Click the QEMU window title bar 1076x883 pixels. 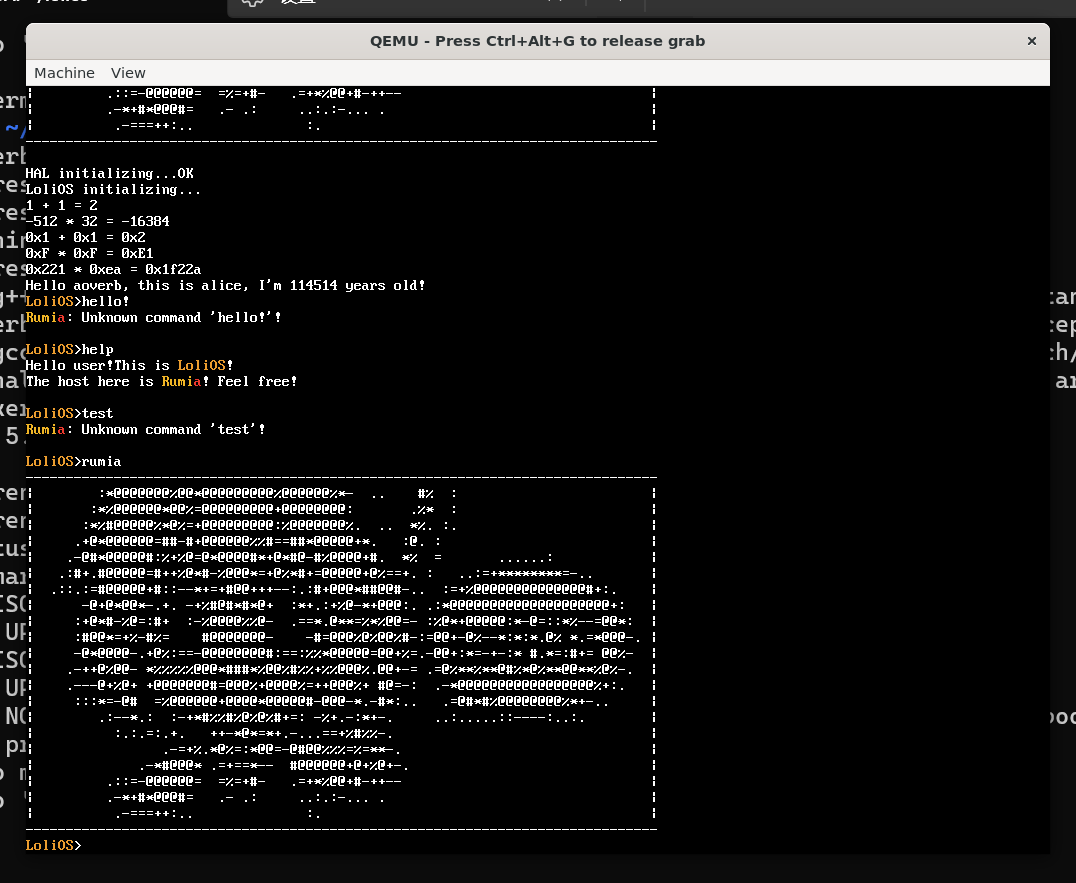[537, 41]
